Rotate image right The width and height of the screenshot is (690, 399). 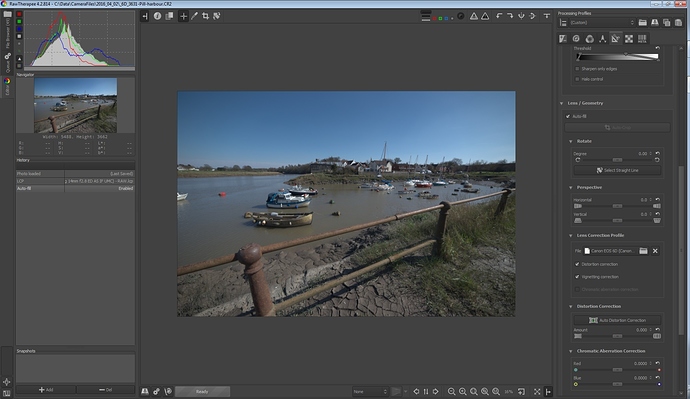[x=510, y=16]
